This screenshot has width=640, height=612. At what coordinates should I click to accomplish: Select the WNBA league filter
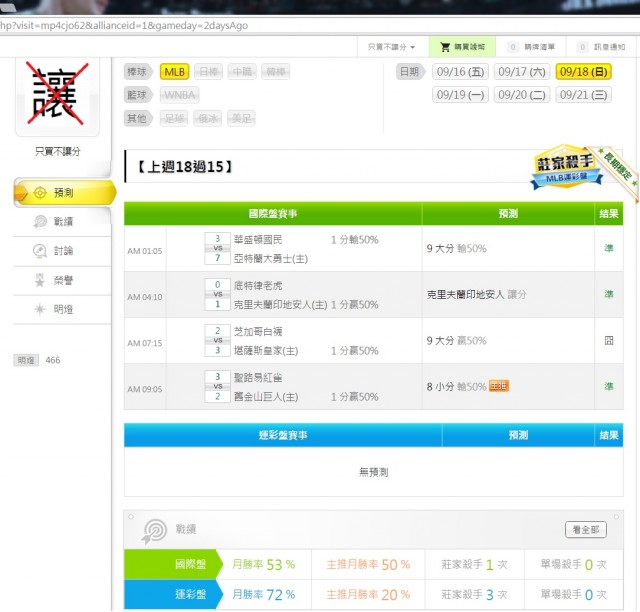point(180,95)
